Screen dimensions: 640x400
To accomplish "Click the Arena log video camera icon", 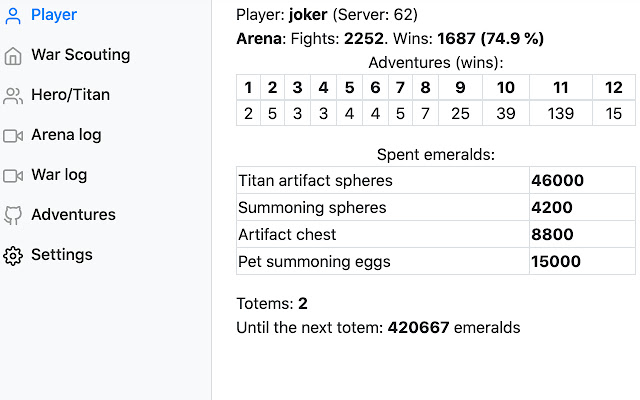I will [x=13, y=135].
